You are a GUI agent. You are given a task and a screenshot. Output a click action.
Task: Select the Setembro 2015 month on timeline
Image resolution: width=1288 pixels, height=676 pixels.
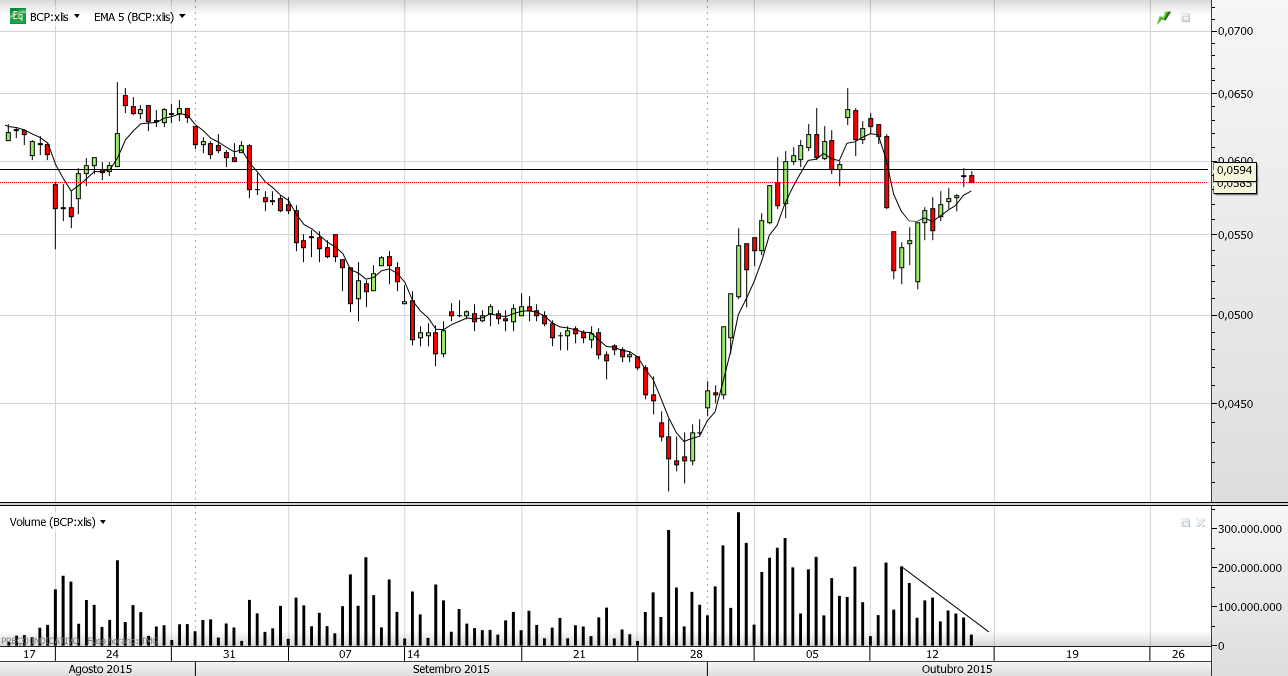coord(451,669)
